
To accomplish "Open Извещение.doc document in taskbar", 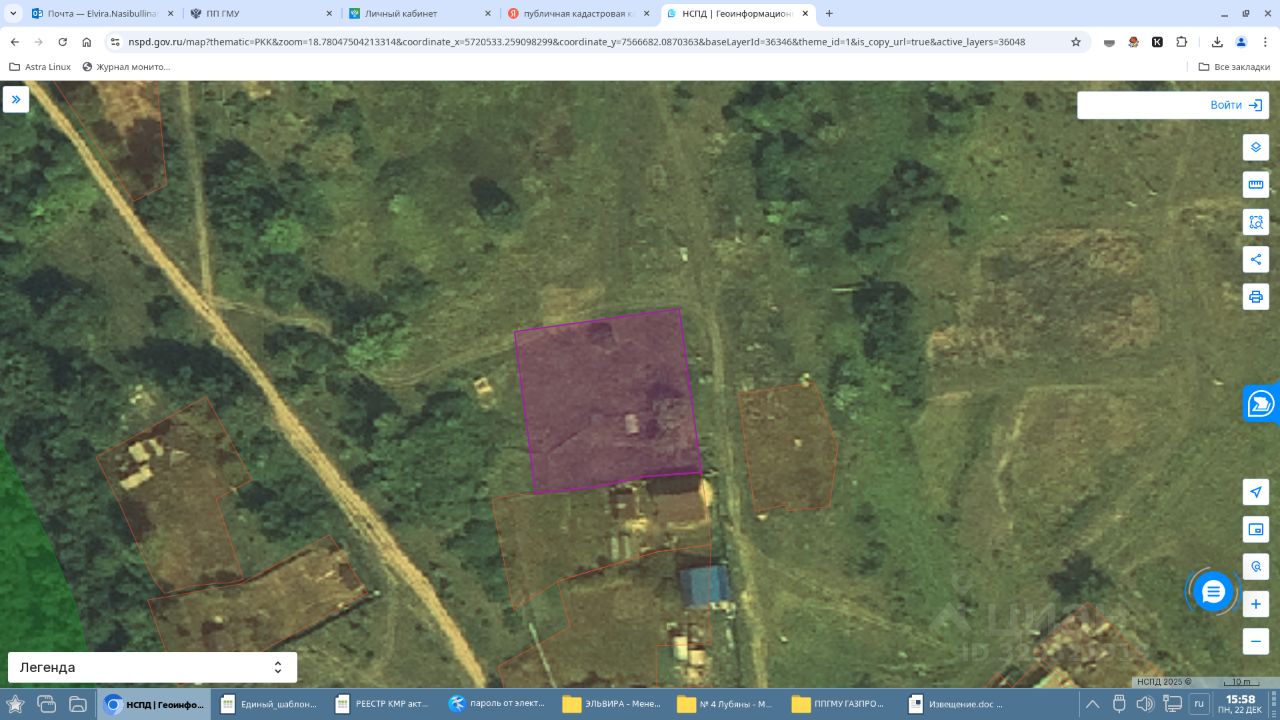I will pos(957,704).
